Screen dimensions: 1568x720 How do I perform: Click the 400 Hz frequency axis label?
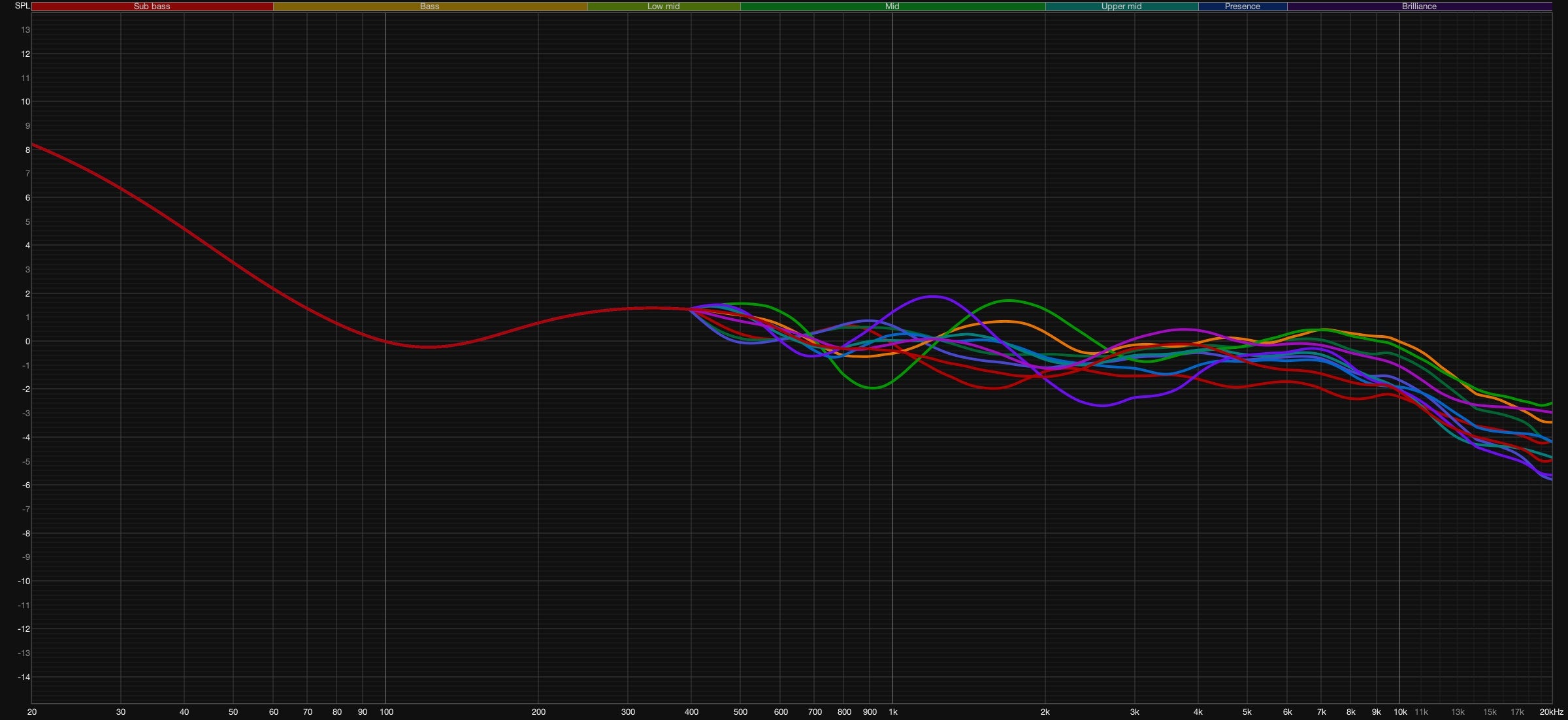coord(691,712)
